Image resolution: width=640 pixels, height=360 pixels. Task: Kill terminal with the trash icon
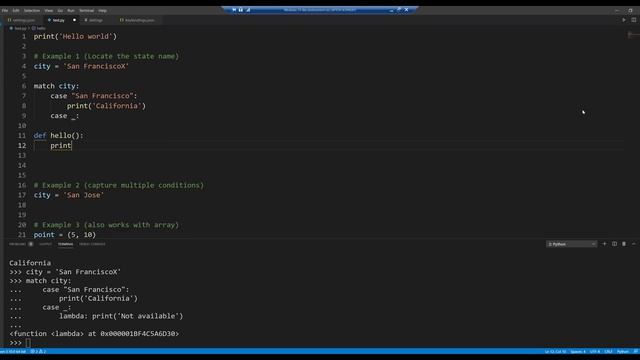point(624,244)
